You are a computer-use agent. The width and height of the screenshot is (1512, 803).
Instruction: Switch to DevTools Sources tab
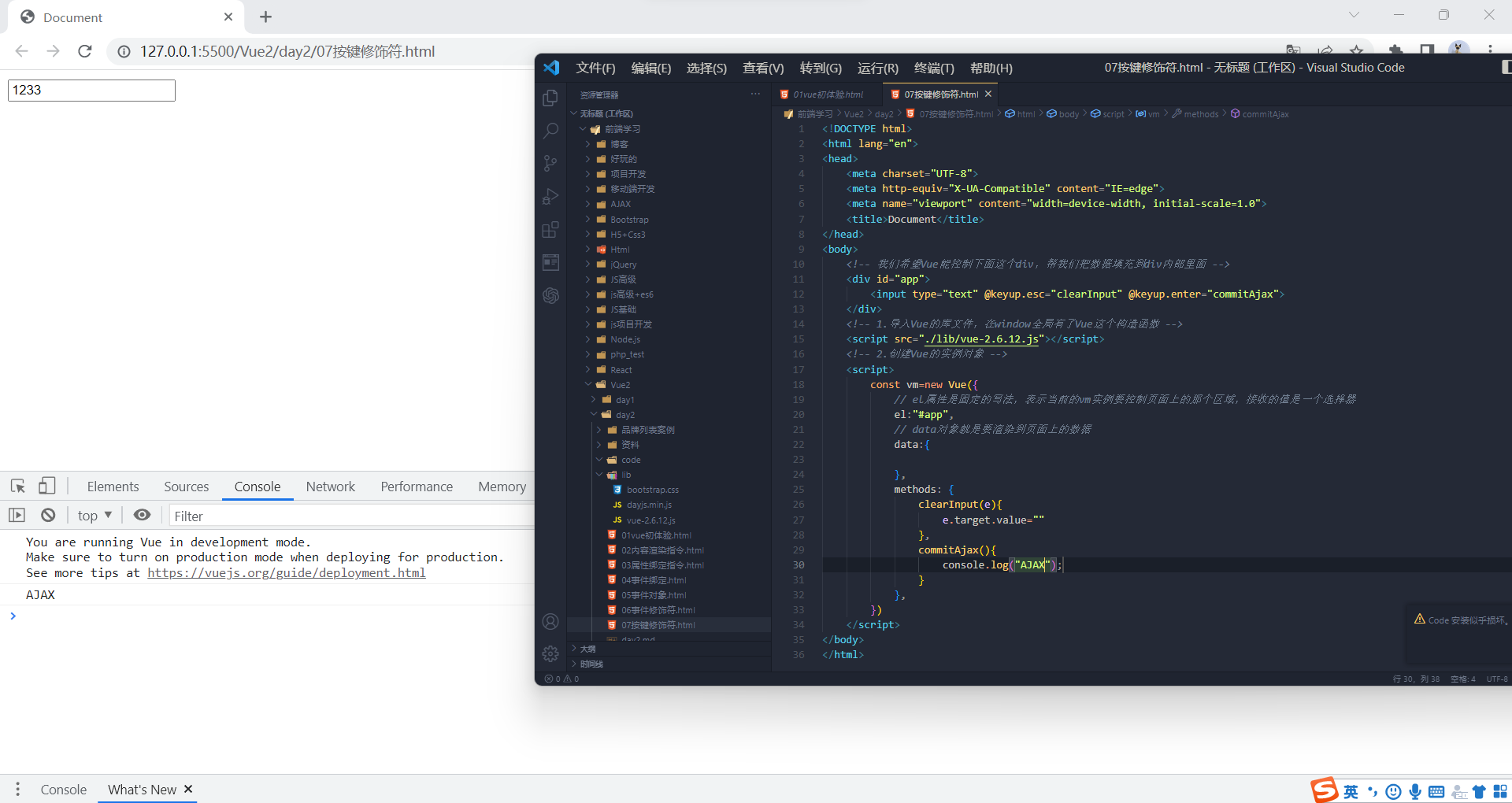(187, 487)
